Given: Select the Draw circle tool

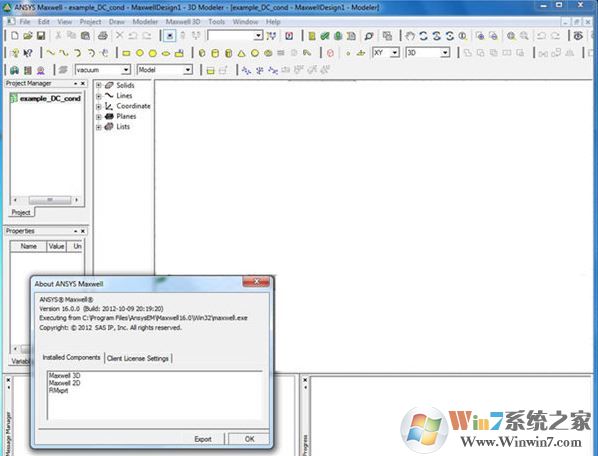Looking at the screenshot, I should (x=140, y=53).
